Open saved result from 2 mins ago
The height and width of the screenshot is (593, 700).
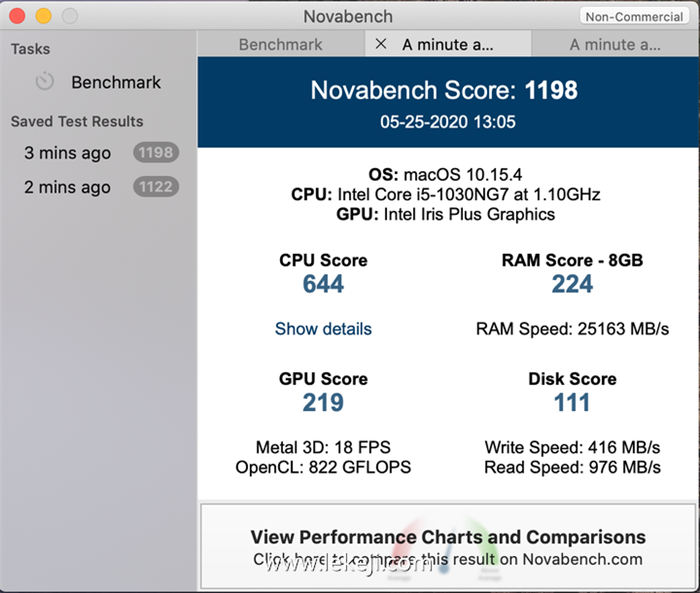pos(100,187)
